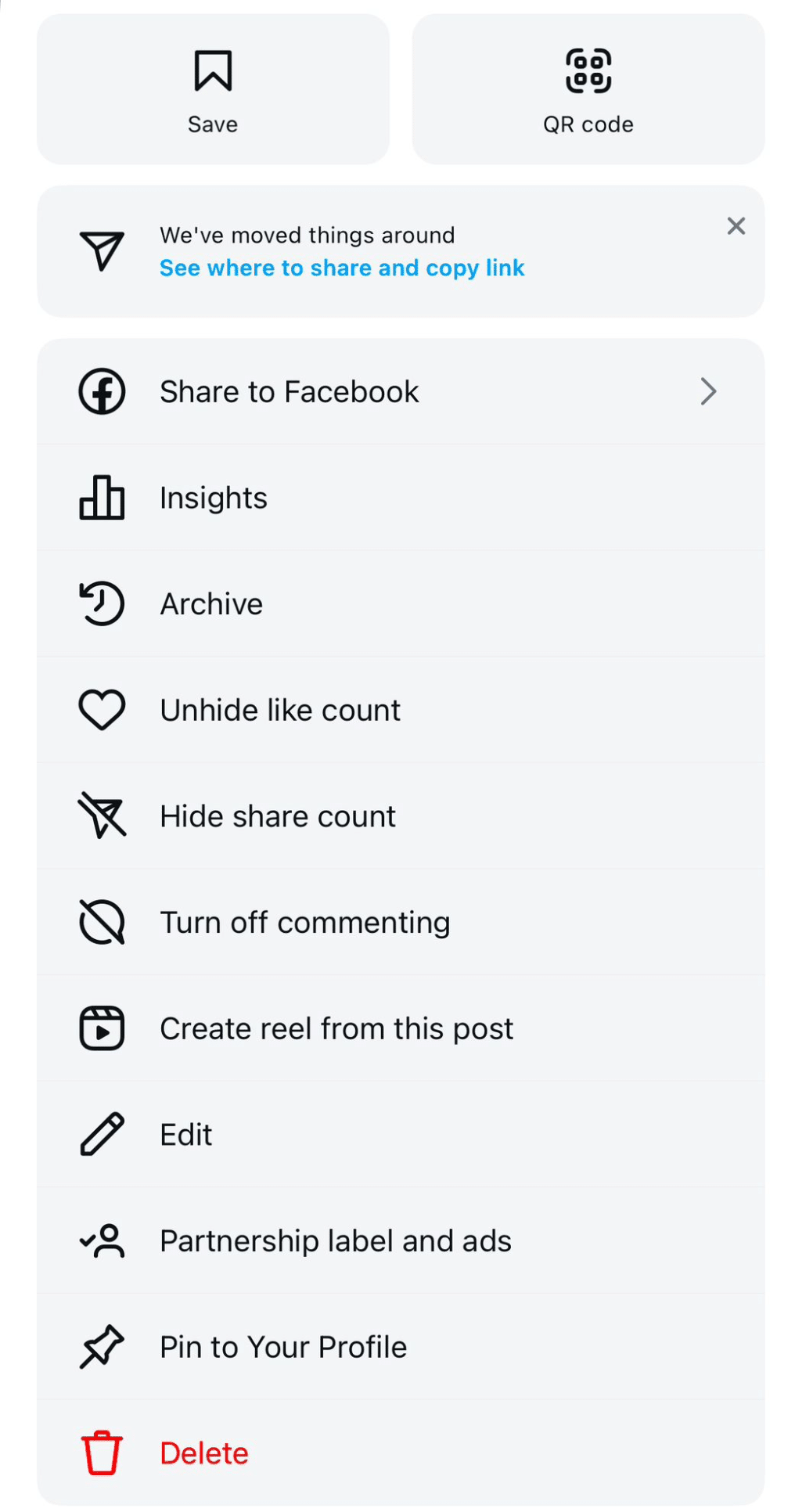Dismiss the moved things around notice

tap(736, 226)
